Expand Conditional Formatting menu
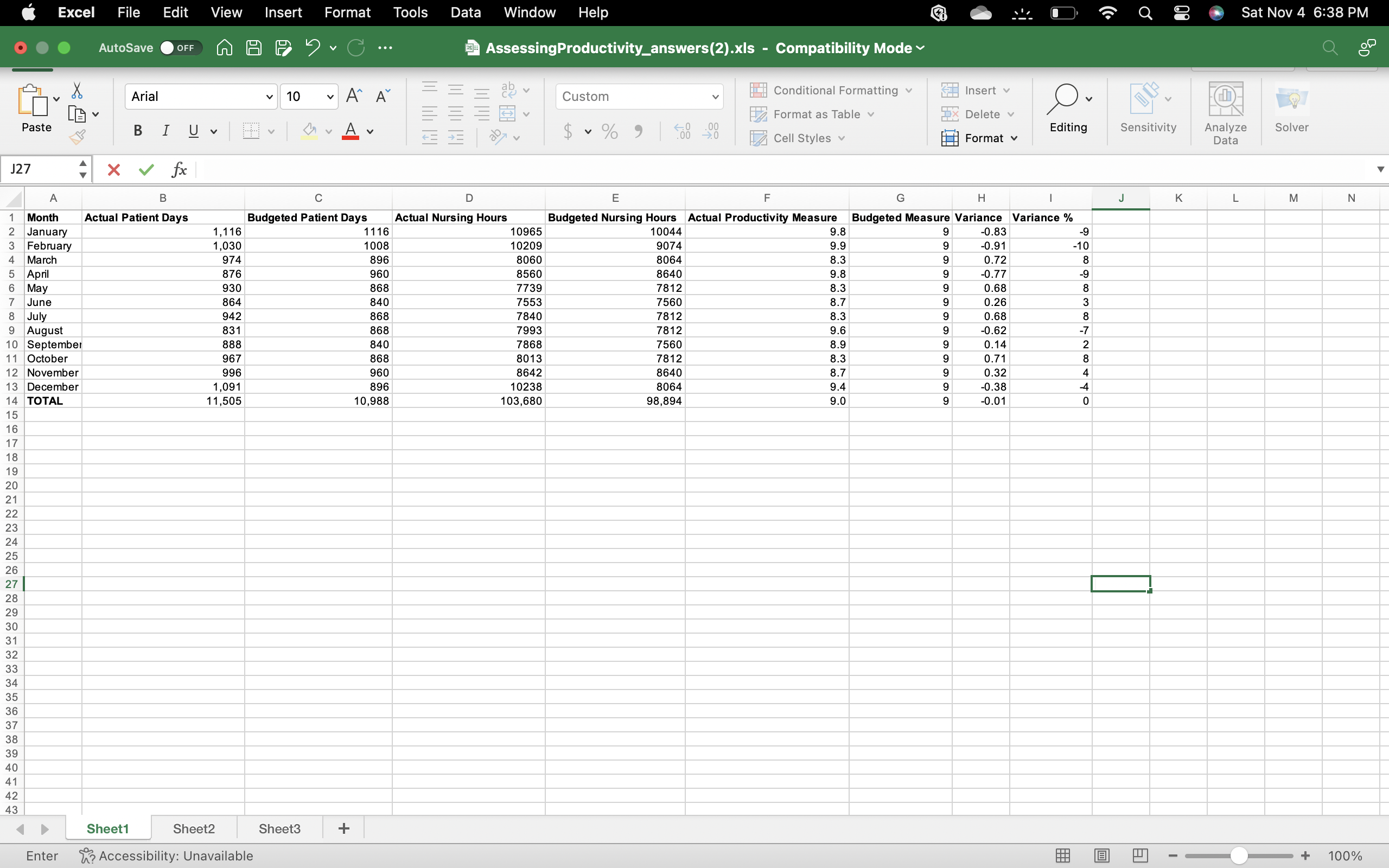Viewport: 1389px width, 868px height. (831, 90)
